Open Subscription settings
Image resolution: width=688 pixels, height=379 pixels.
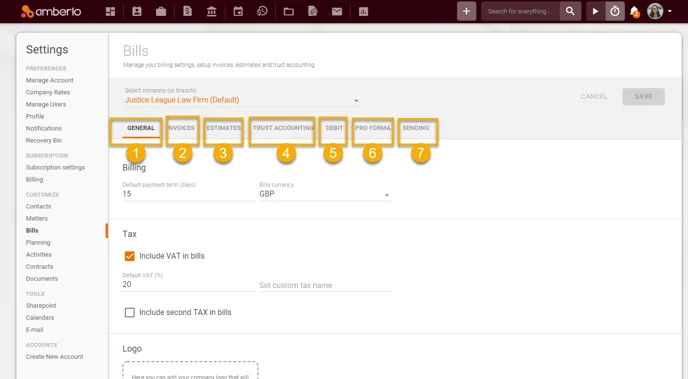(x=55, y=168)
